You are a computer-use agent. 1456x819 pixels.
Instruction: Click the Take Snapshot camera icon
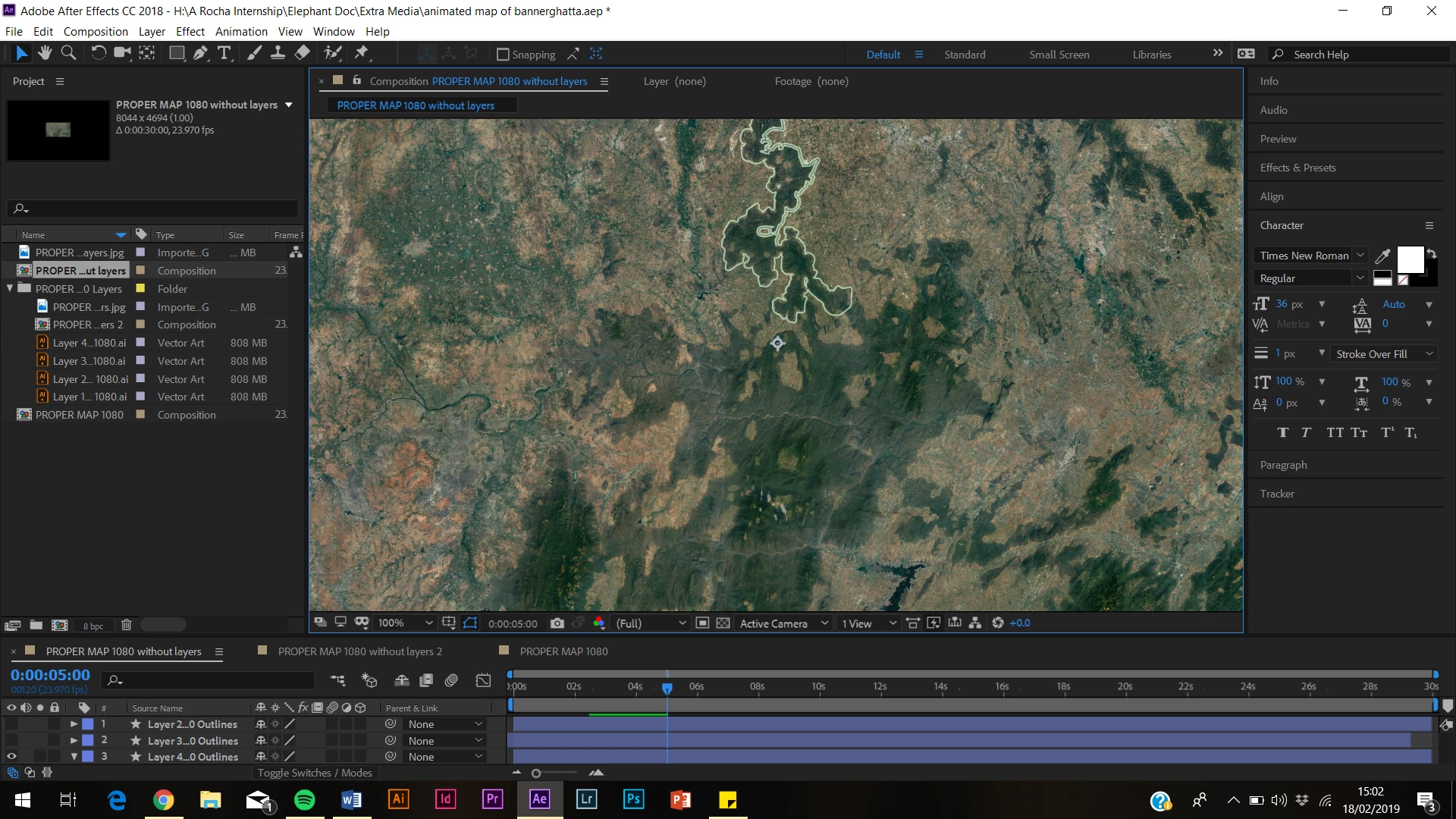point(557,623)
